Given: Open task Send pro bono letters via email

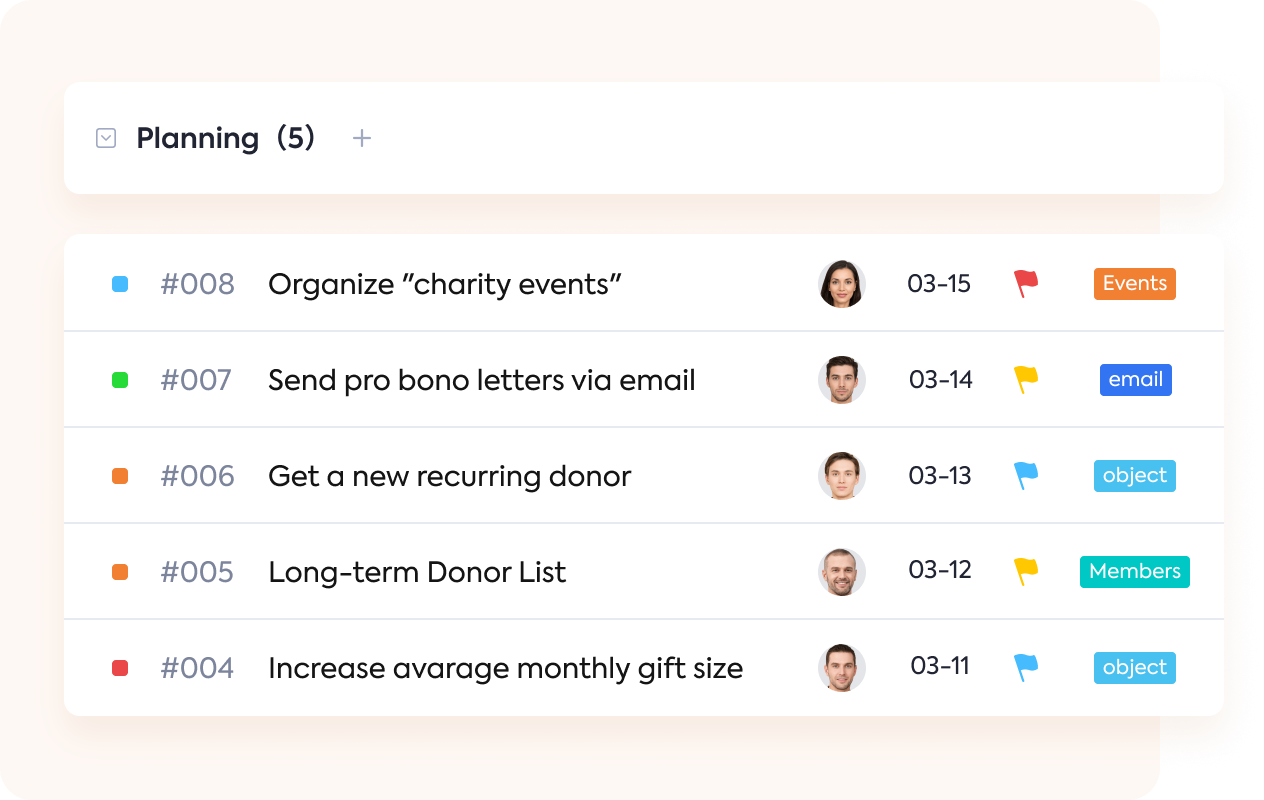Looking at the screenshot, I should click(x=482, y=380).
